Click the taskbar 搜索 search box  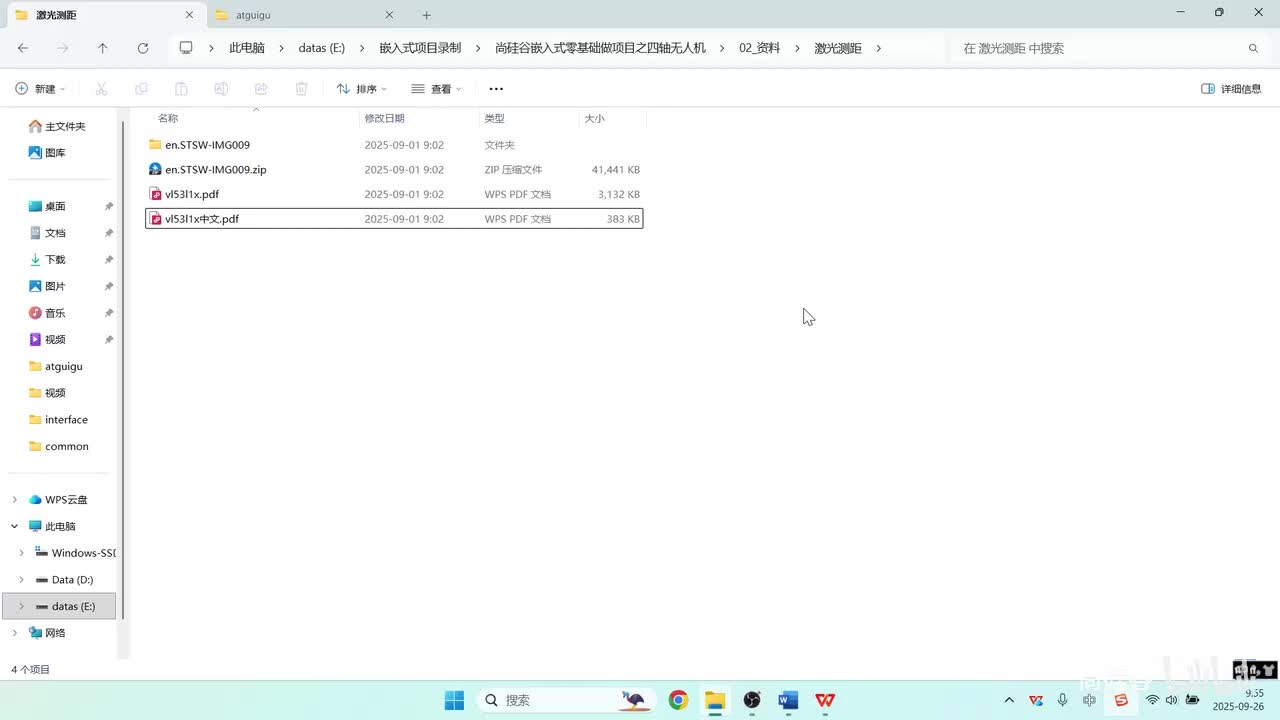click(x=566, y=700)
